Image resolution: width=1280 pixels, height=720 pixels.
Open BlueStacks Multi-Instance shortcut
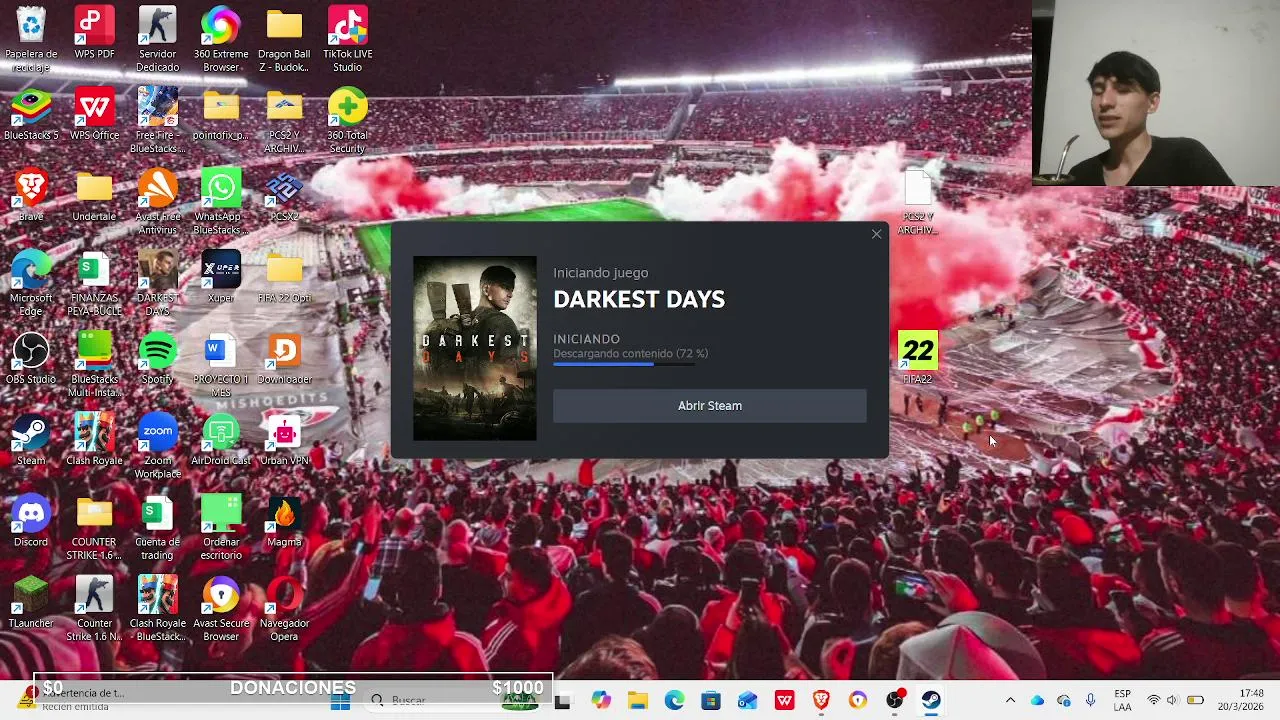(x=94, y=364)
